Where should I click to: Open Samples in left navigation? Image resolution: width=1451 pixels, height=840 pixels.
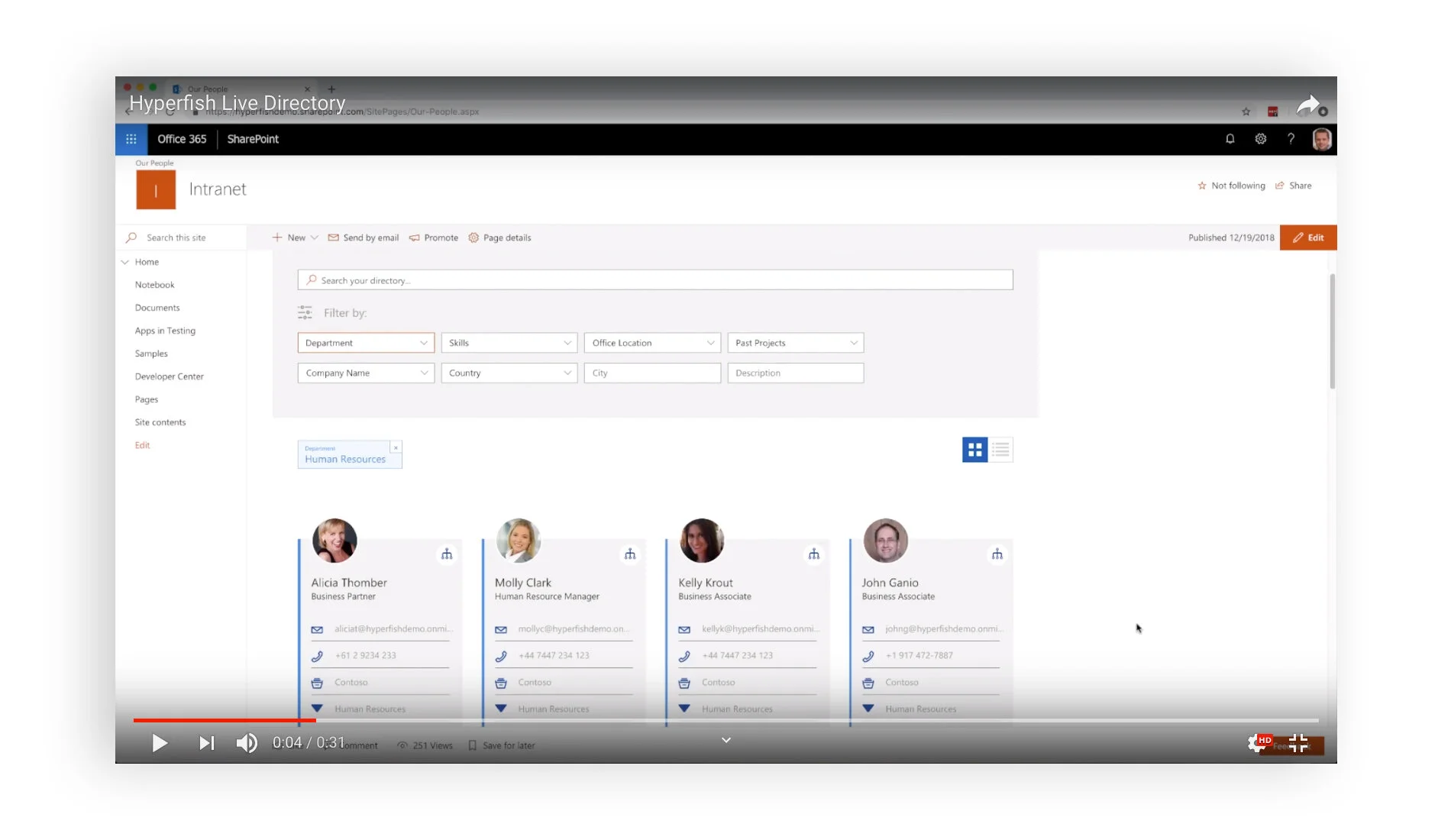(151, 354)
